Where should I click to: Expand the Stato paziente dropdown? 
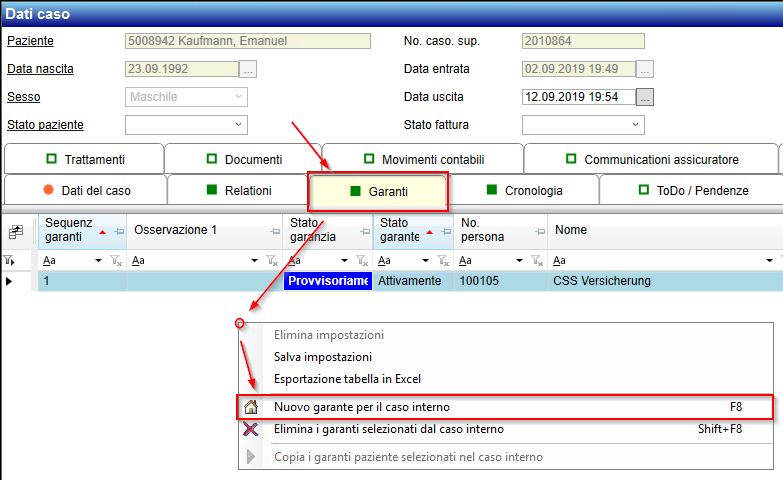(x=239, y=124)
